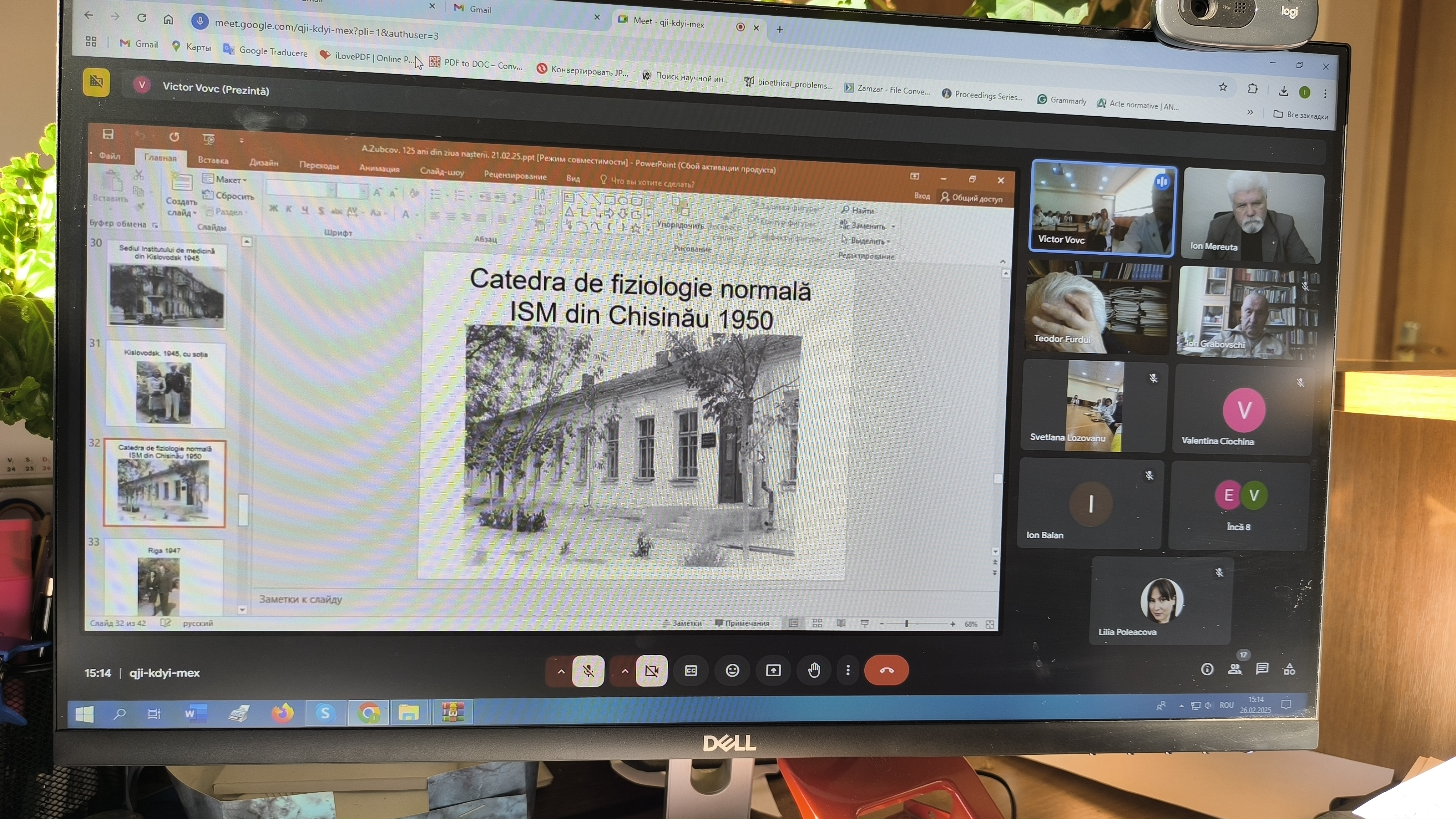
Task: Toggle the muted microphone button
Action: 588,671
